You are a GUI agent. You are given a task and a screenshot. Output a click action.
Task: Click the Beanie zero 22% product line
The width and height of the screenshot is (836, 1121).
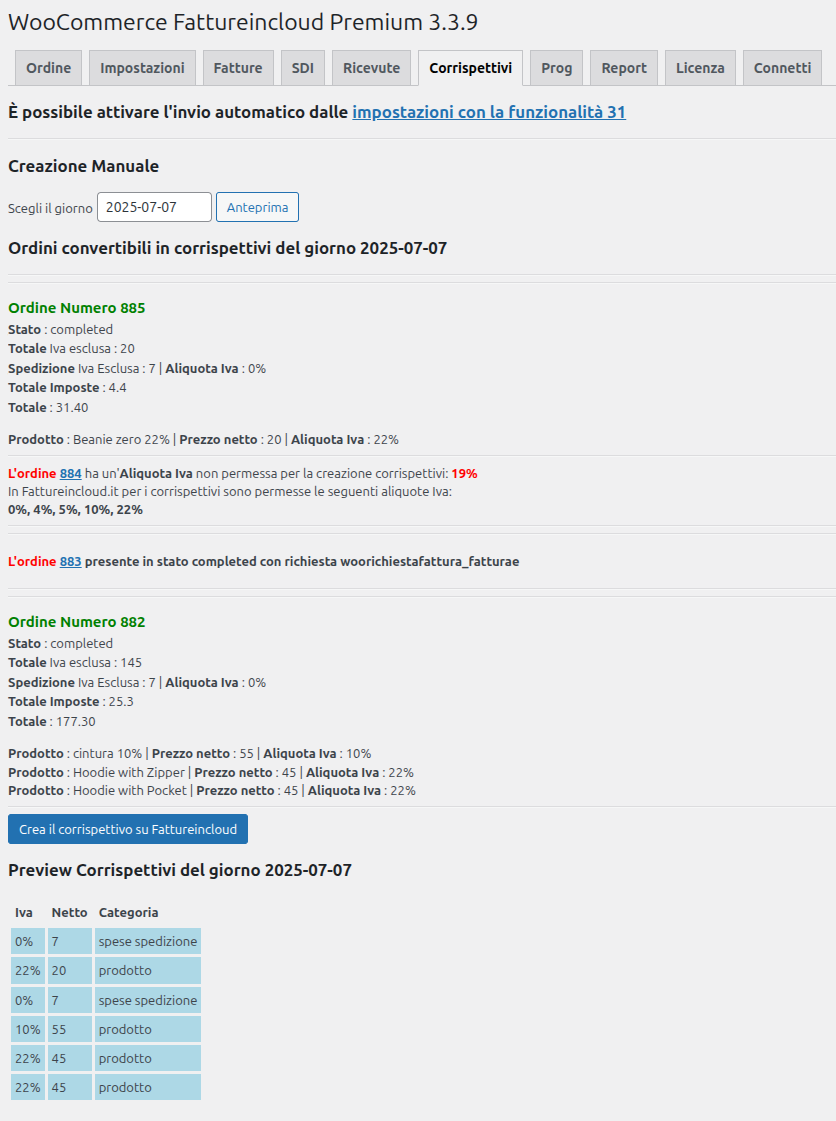pos(203,440)
